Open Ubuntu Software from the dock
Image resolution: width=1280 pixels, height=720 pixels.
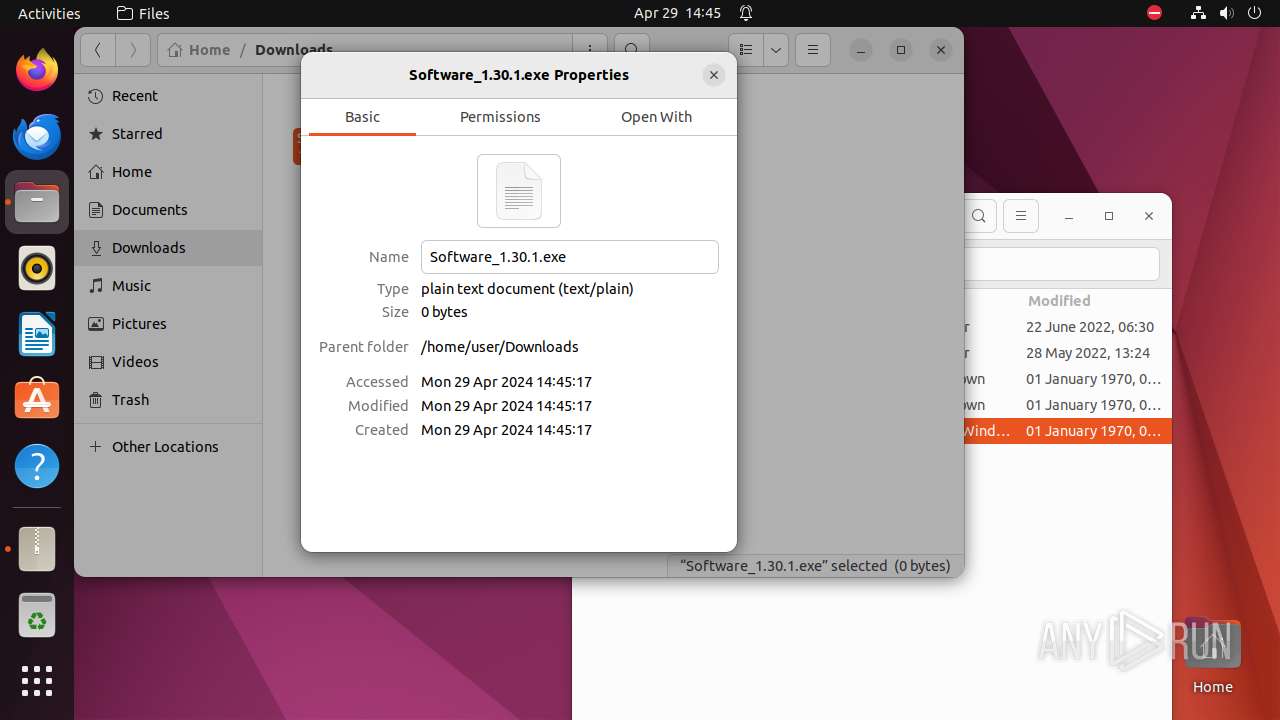(37, 400)
